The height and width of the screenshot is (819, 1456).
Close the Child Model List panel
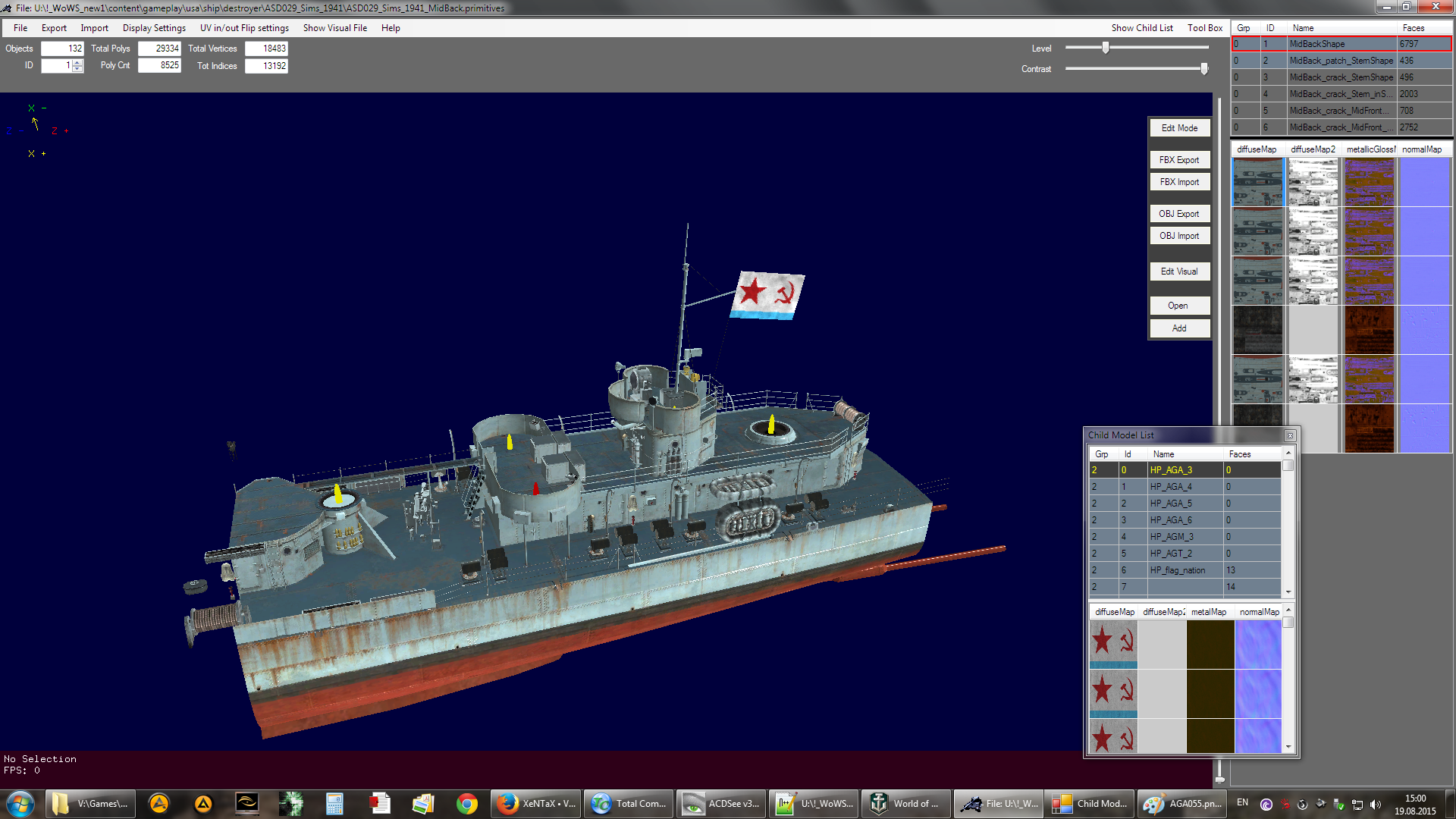(x=1289, y=435)
